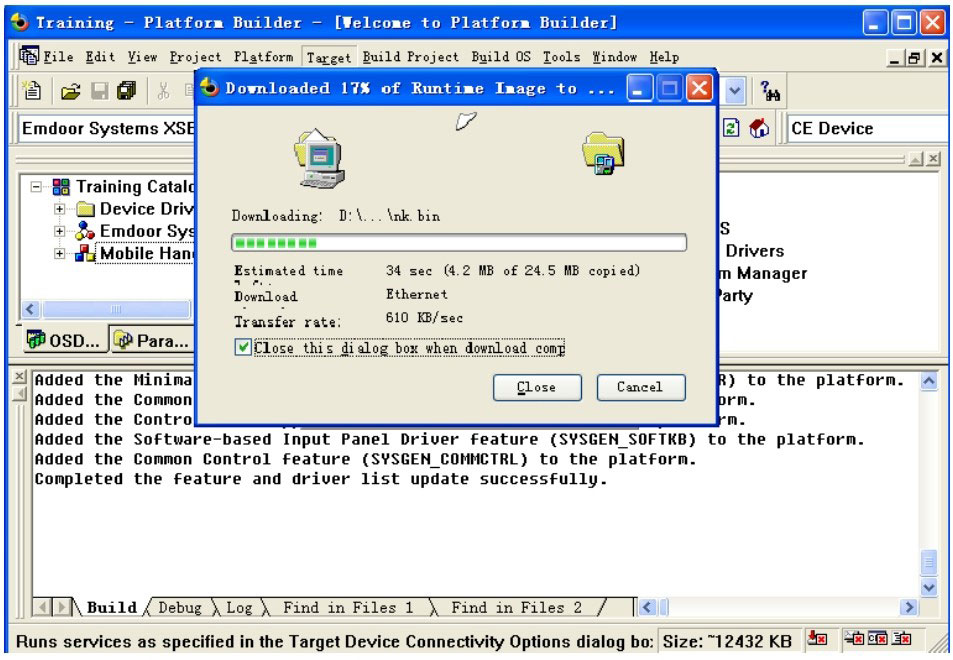Switch to the Find in Files 1 tab
This screenshot has width=953, height=660.
[x=348, y=607]
